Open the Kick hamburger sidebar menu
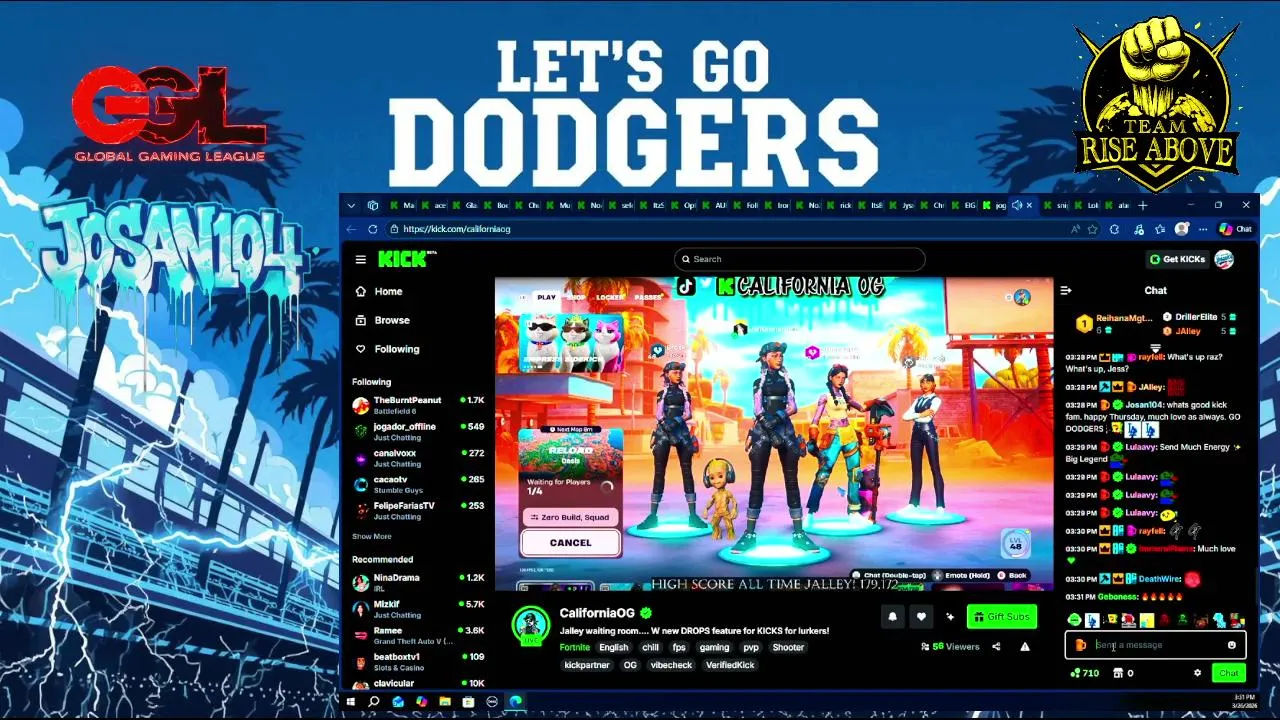Image resolution: width=1280 pixels, height=720 pixels. pyautogui.click(x=360, y=259)
